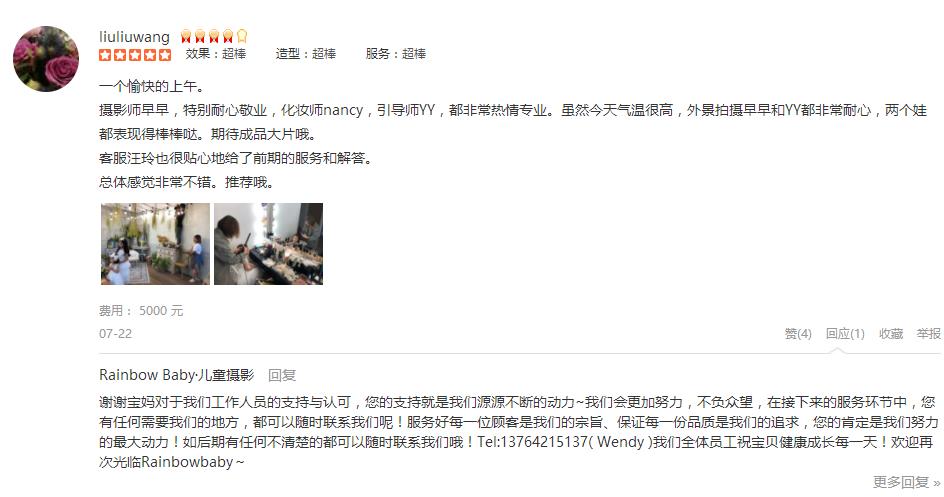Click the first orange rating star
The image size is (944, 497).
pos(106,55)
